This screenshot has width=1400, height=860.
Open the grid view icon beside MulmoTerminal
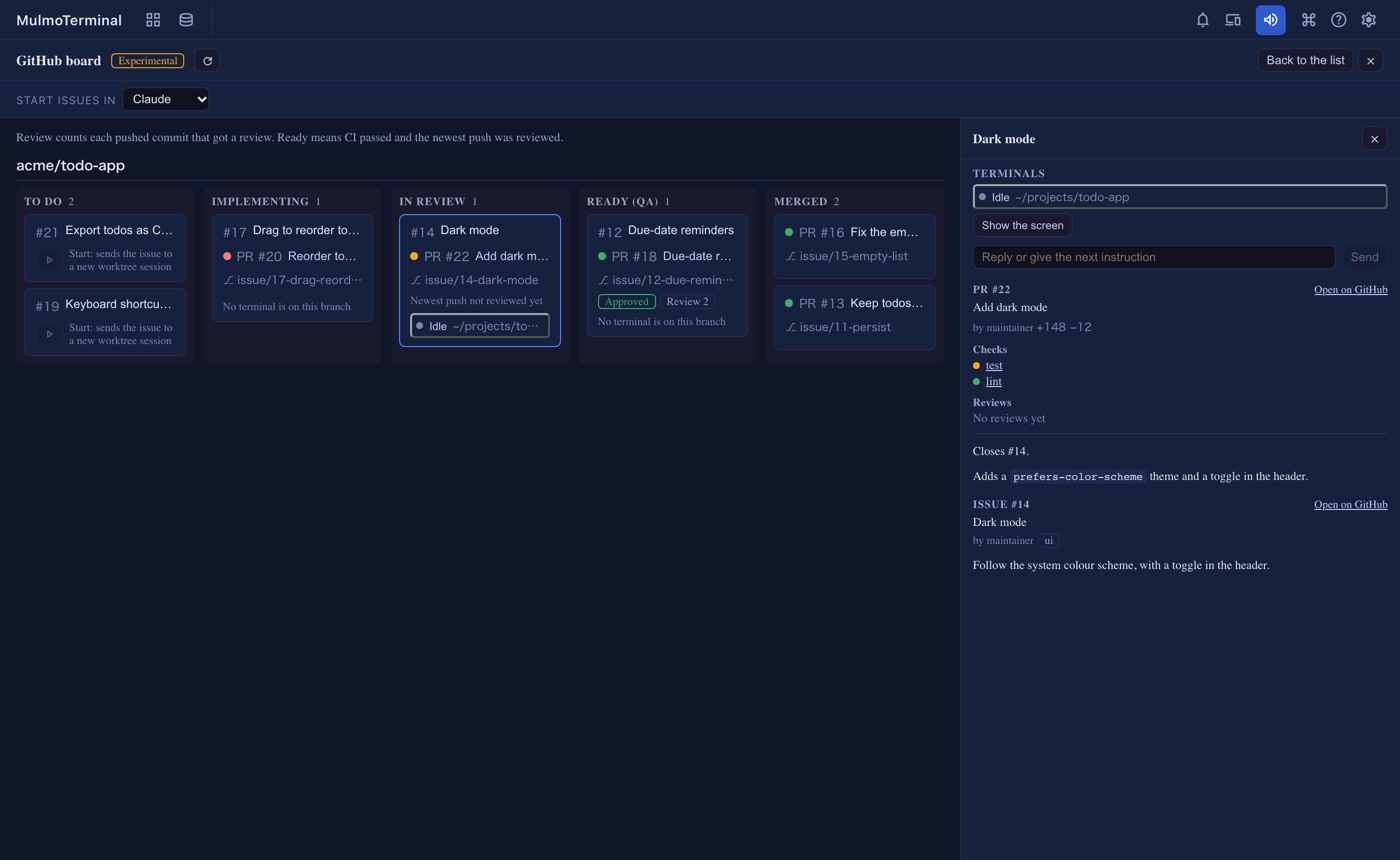153,20
